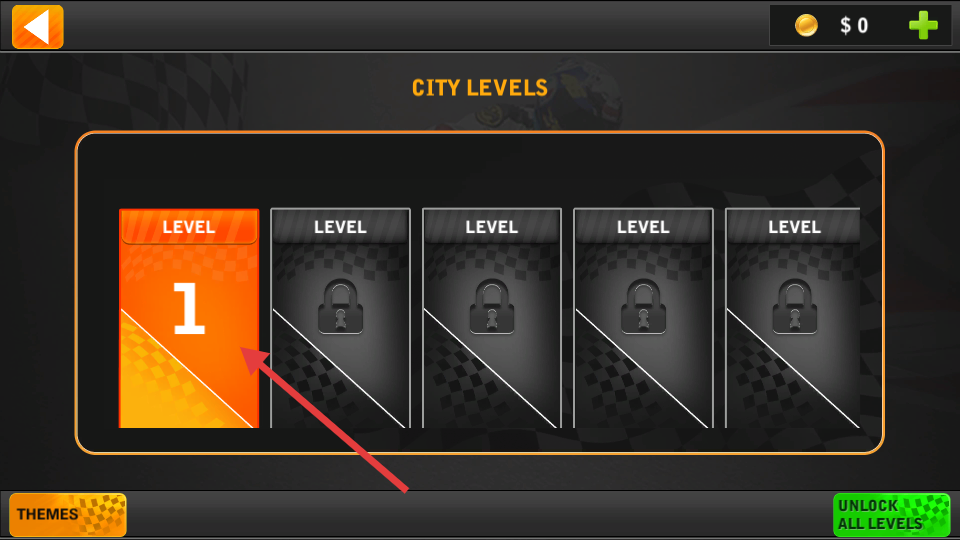Click the LEVEL header of fifth locked card
The image size is (960, 540).
click(795, 227)
